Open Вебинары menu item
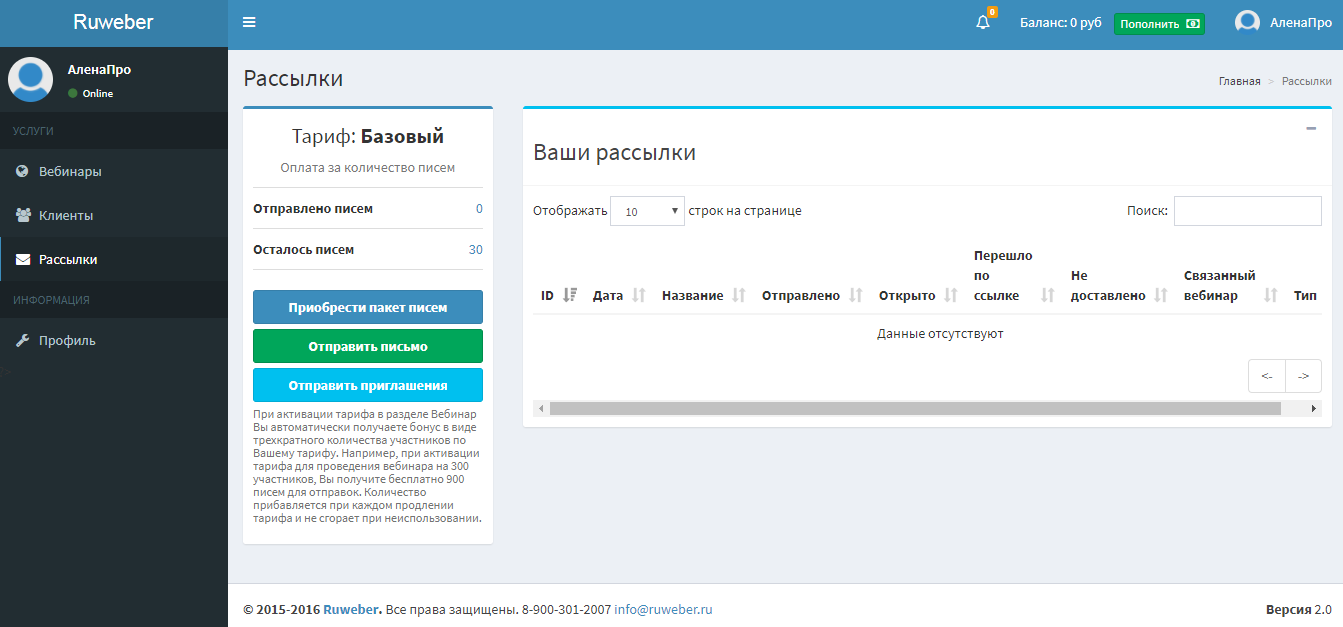The height and width of the screenshot is (627, 1343). (x=114, y=171)
